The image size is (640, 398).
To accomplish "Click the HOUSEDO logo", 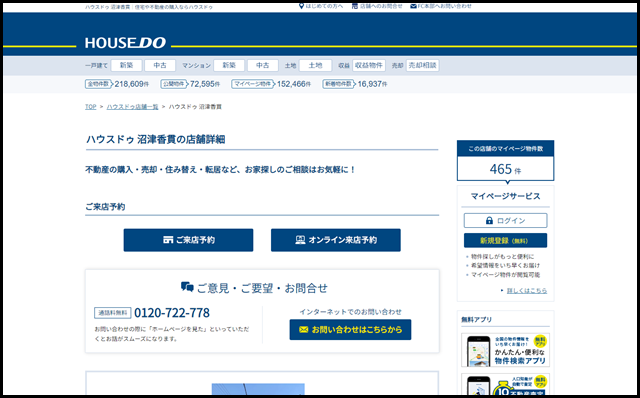I will tap(125, 43).
